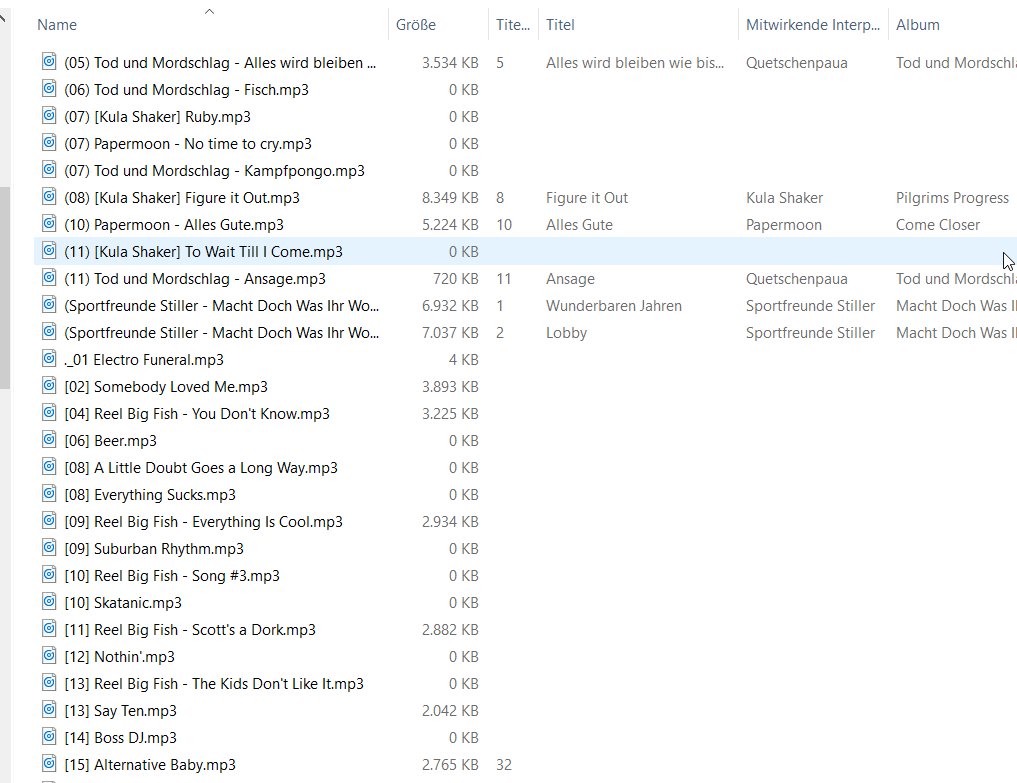Viewport: 1017px width, 783px height.
Task: Click the truncated Tite... track number header
Action: pyautogui.click(x=512, y=25)
